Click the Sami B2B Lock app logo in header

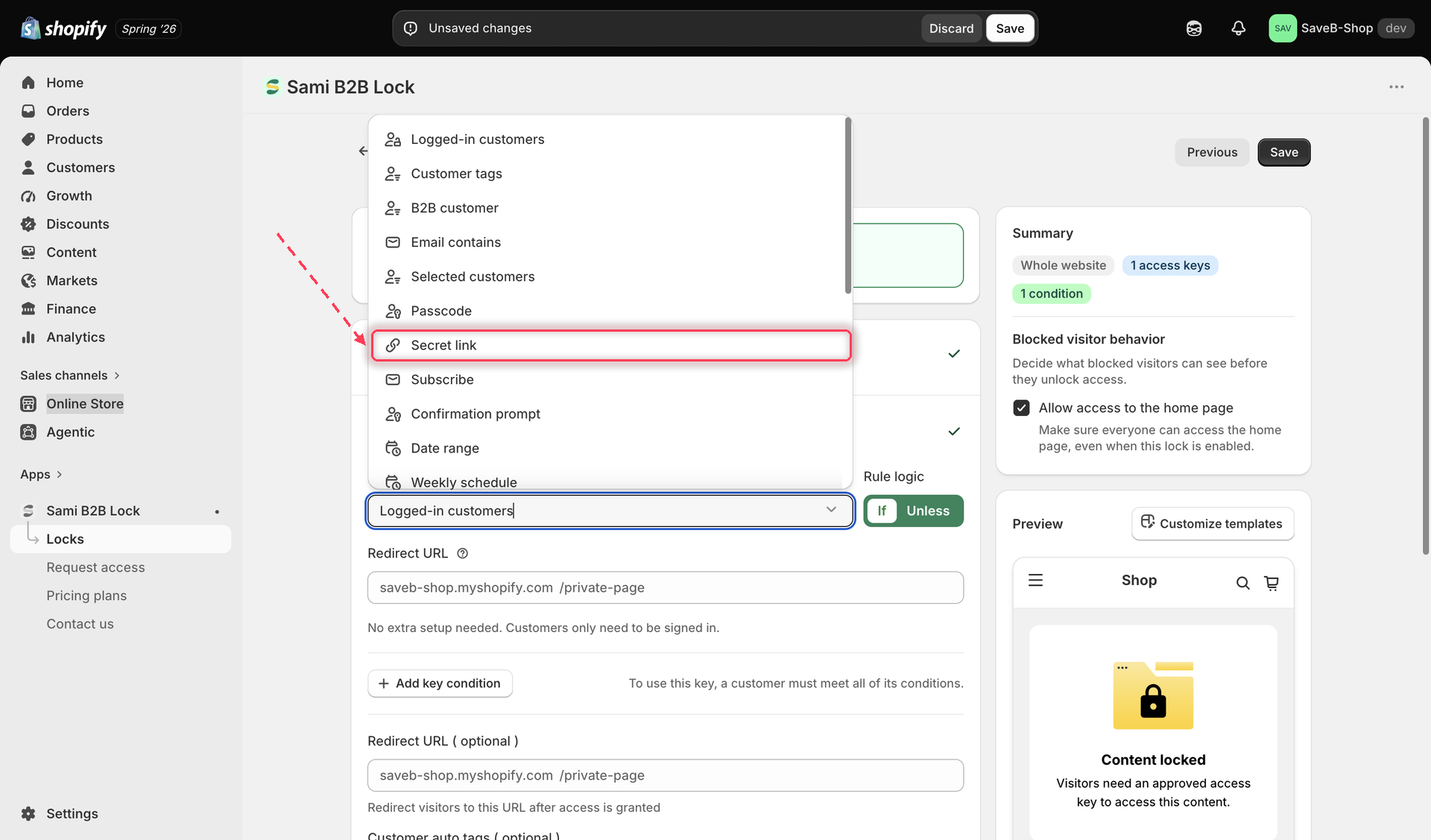click(273, 87)
